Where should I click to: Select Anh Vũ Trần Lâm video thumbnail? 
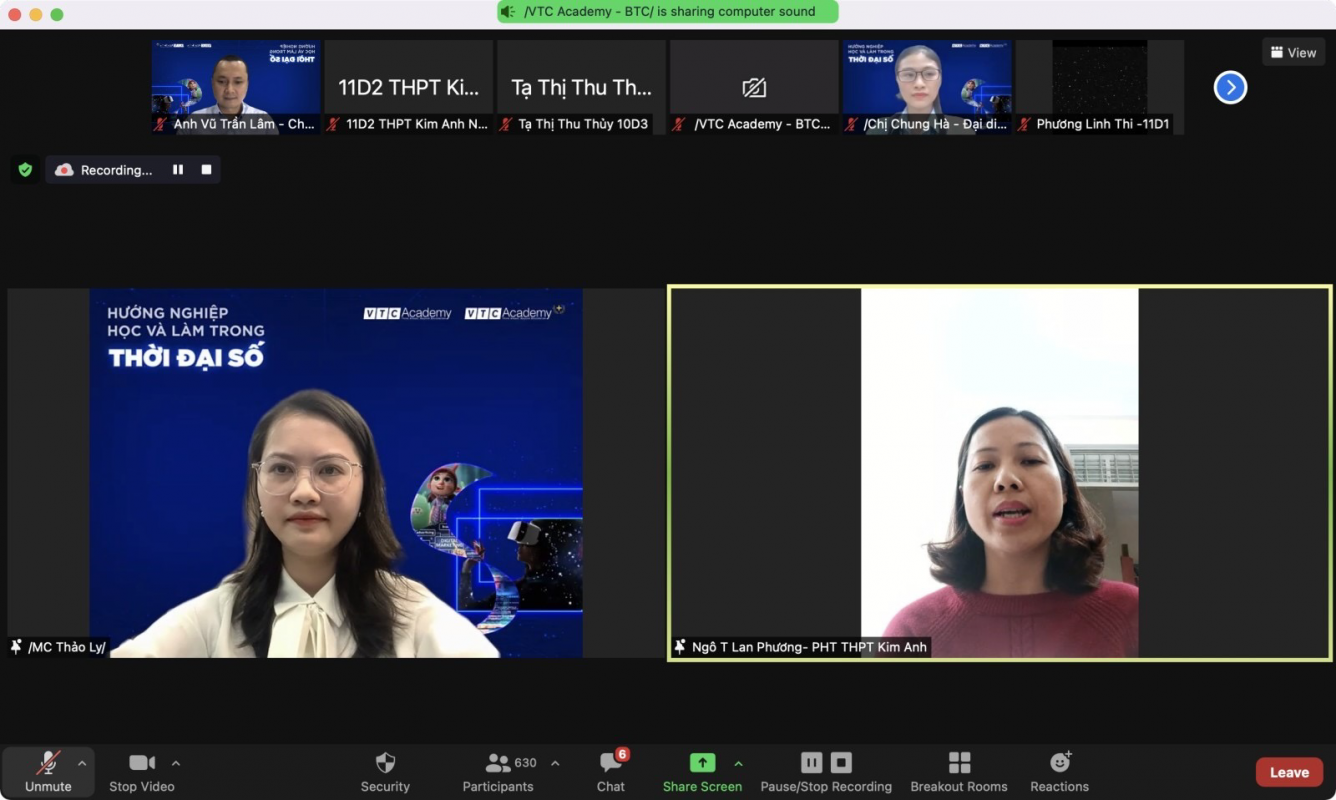click(x=236, y=87)
